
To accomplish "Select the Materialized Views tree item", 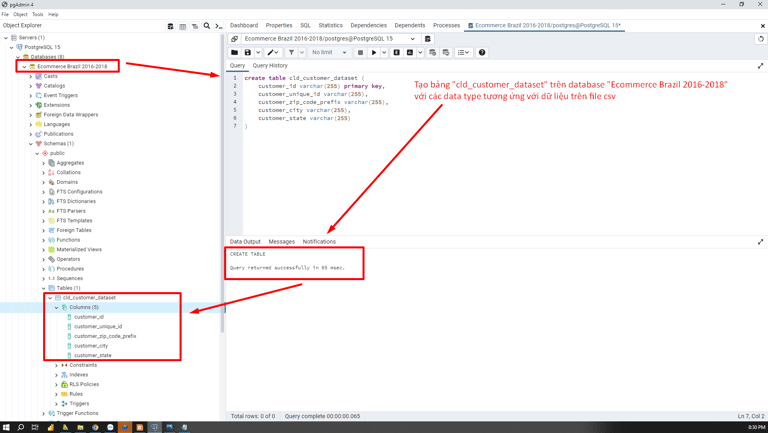I will tap(79, 250).
